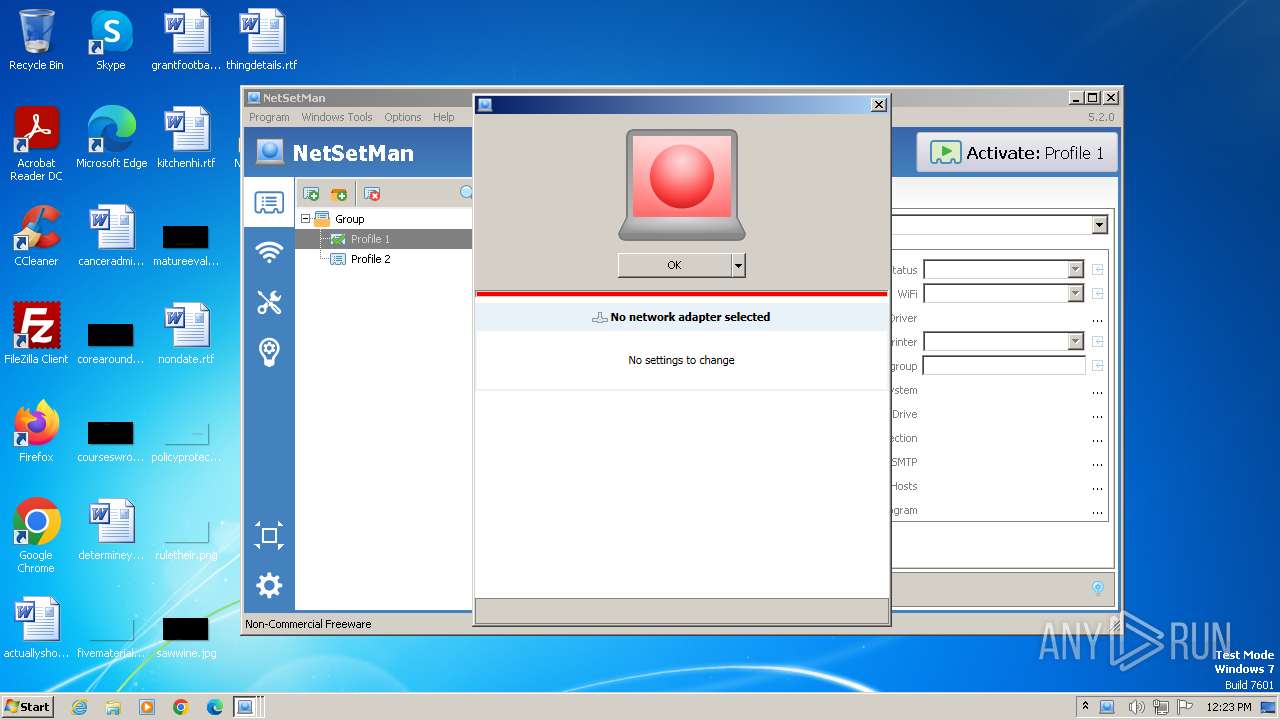This screenshot has width=1280, height=720.
Task: Click the arrow icon next to Workgroup field
Action: click(1097, 366)
